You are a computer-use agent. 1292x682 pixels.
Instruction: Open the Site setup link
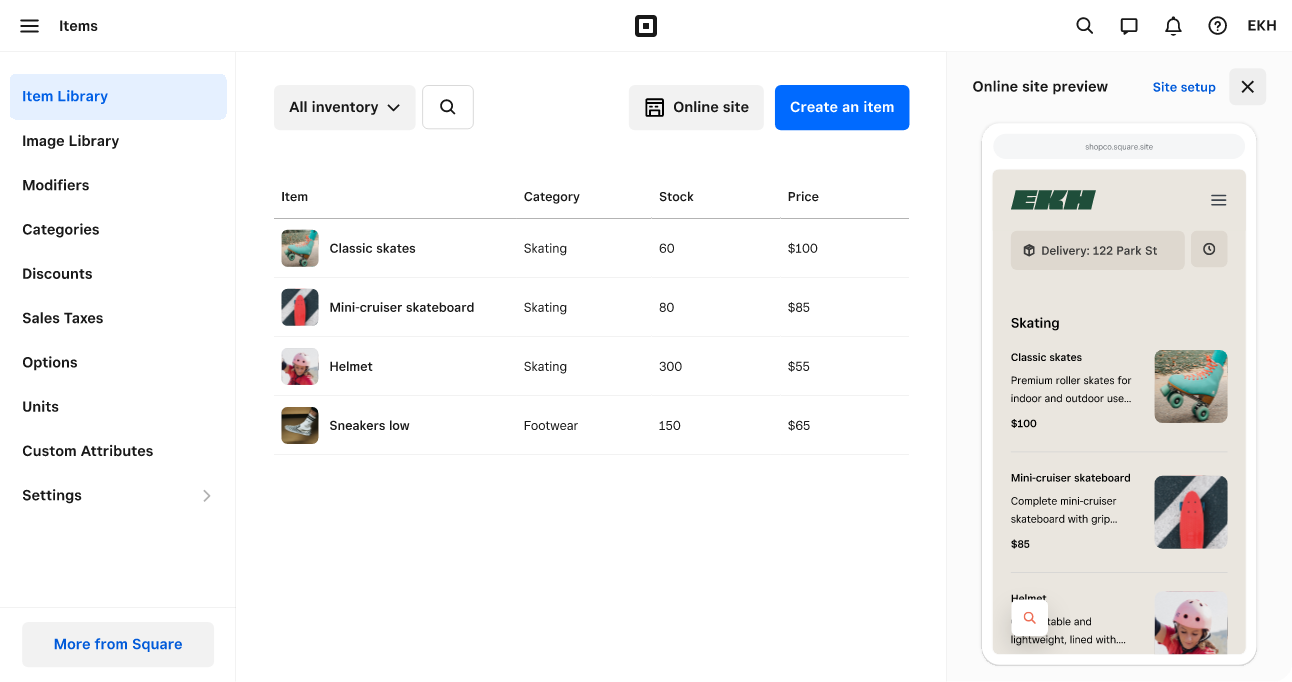coord(1184,87)
